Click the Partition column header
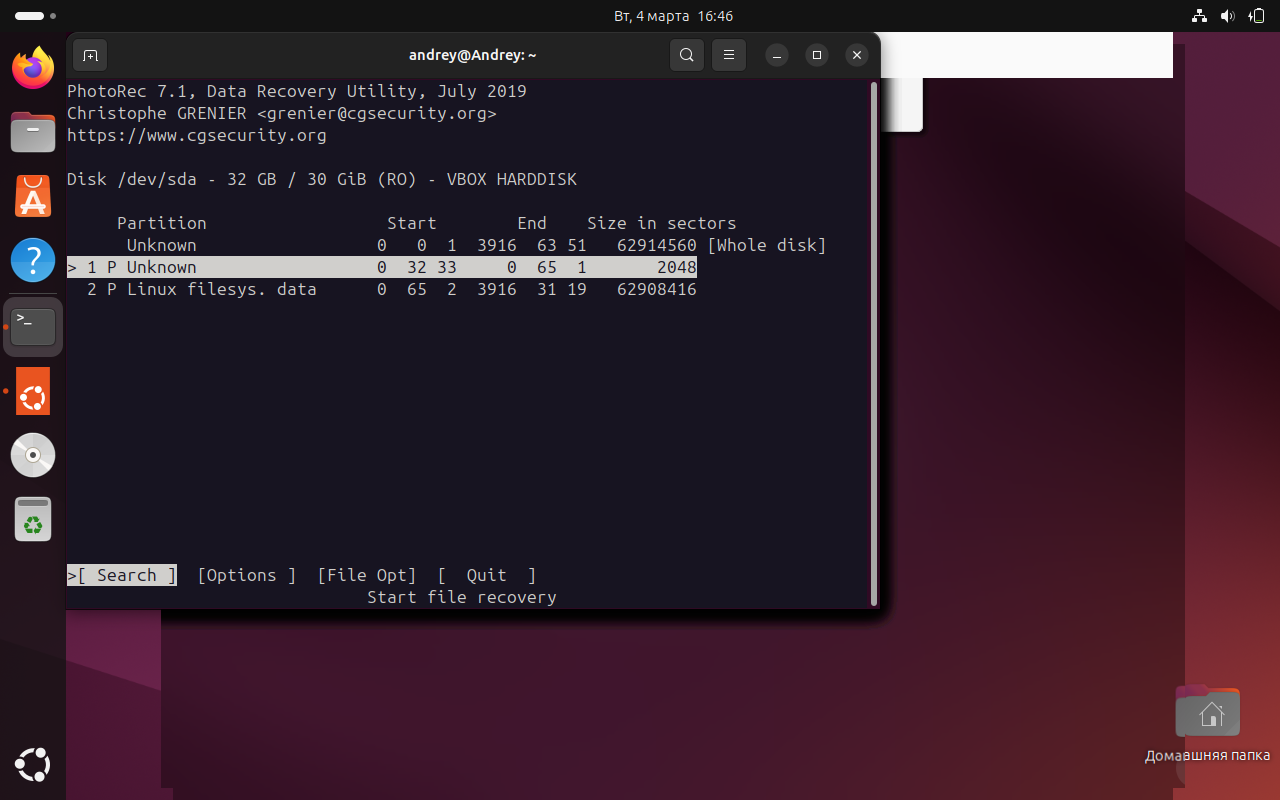This screenshot has width=1280, height=800. pos(162,223)
